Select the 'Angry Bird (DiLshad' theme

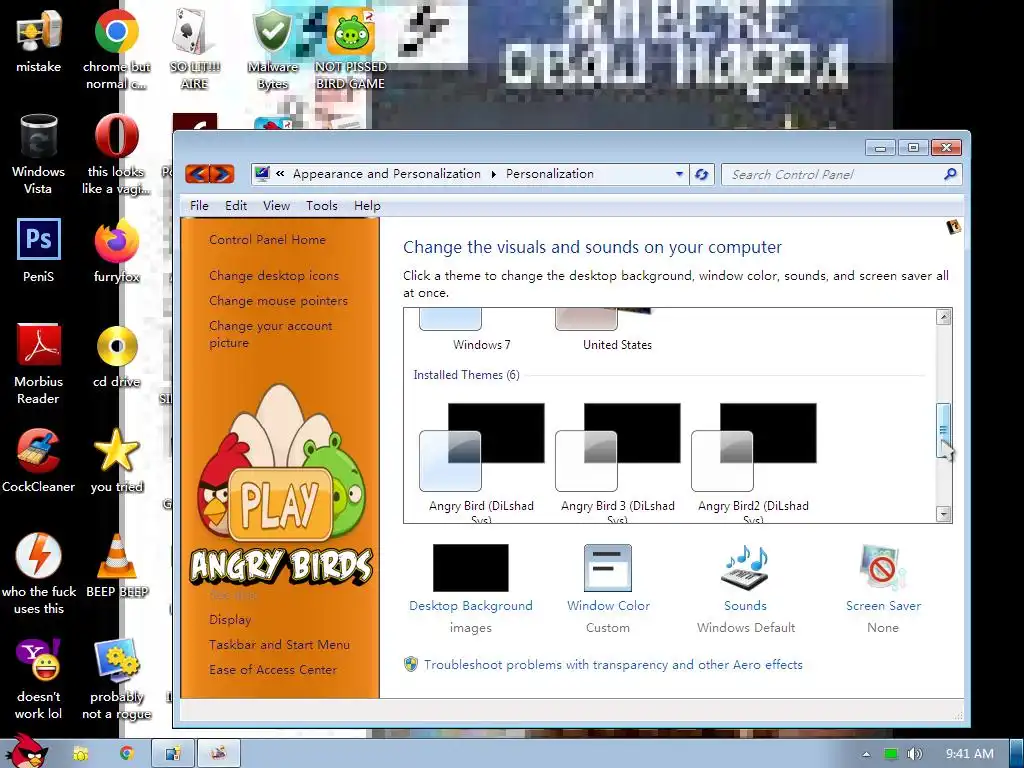pyautogui.click(x=481, y=461)
